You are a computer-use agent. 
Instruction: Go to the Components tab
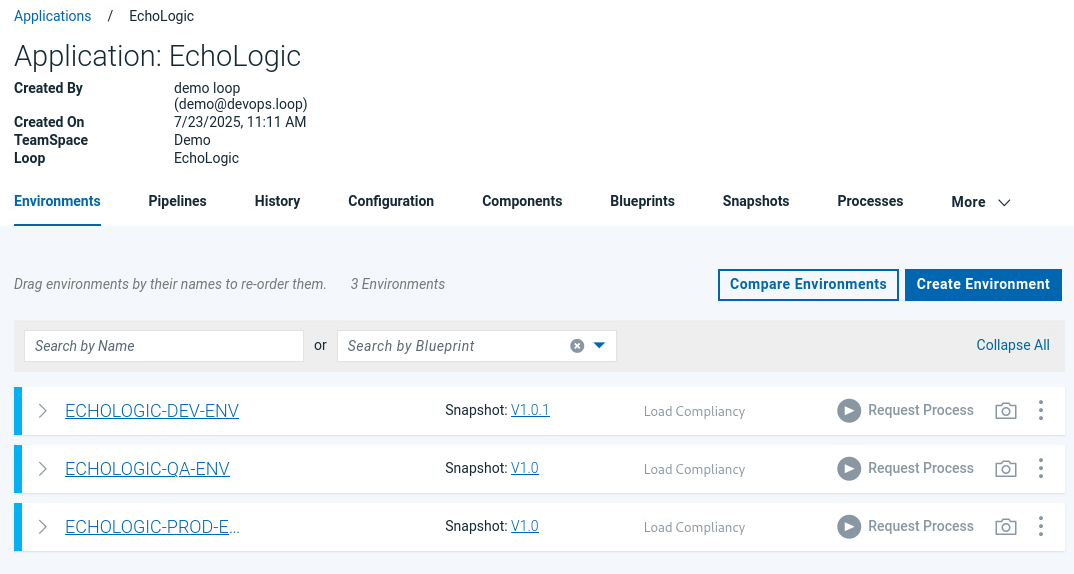pos(522,201)
